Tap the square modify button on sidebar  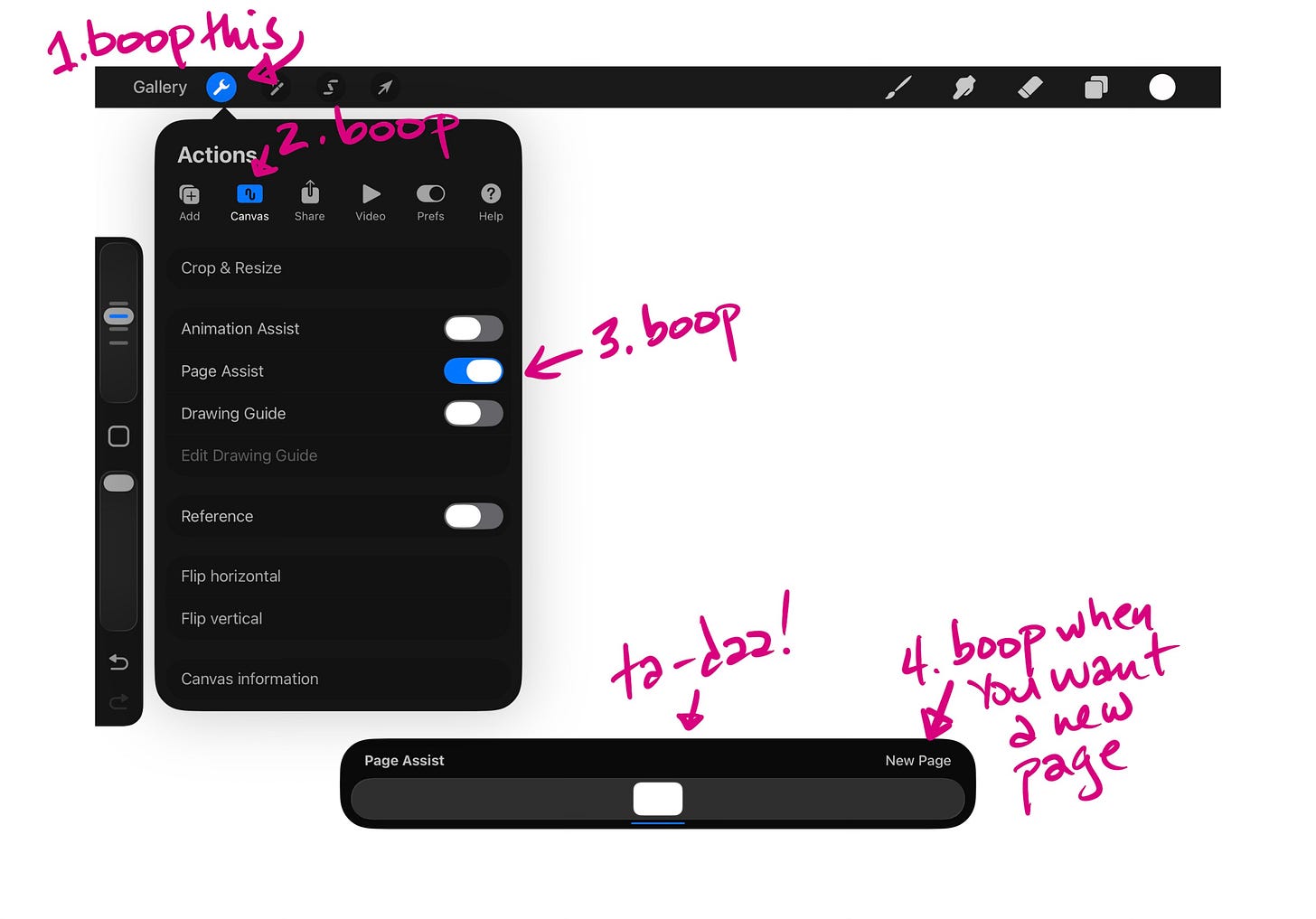tap(118, 436)
